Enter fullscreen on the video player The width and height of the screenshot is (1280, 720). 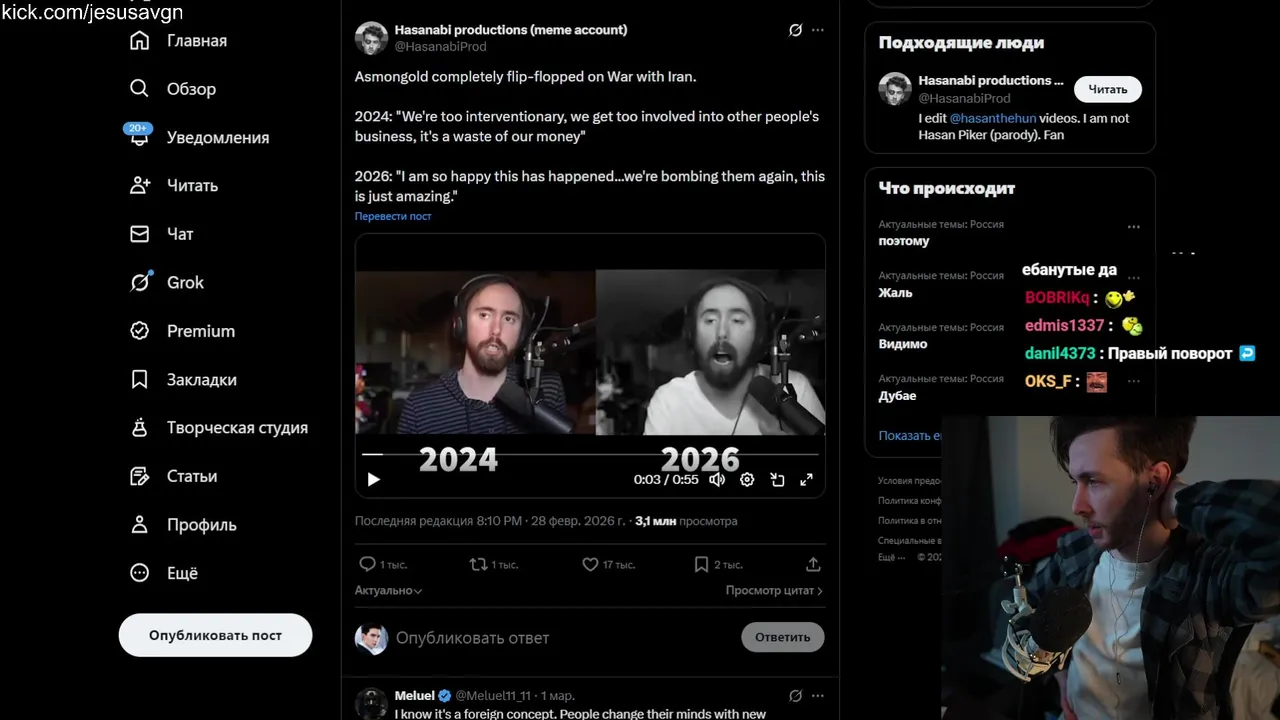click(x=806, y=480)
